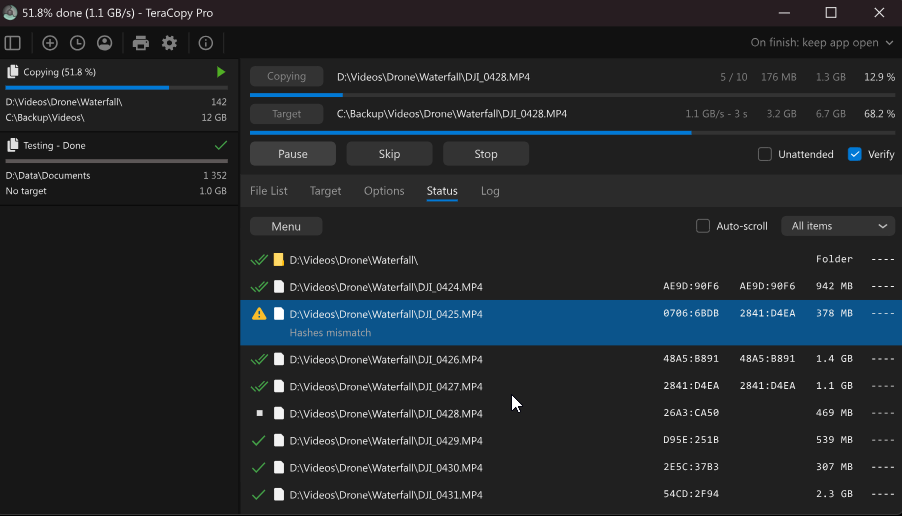Click the Stop button
Screen dimensions: 902x516
(486, 154)
